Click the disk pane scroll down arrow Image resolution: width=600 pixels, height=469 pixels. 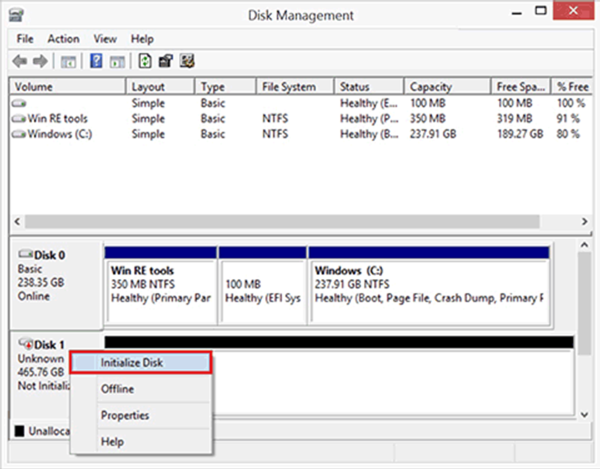(584, 414)
